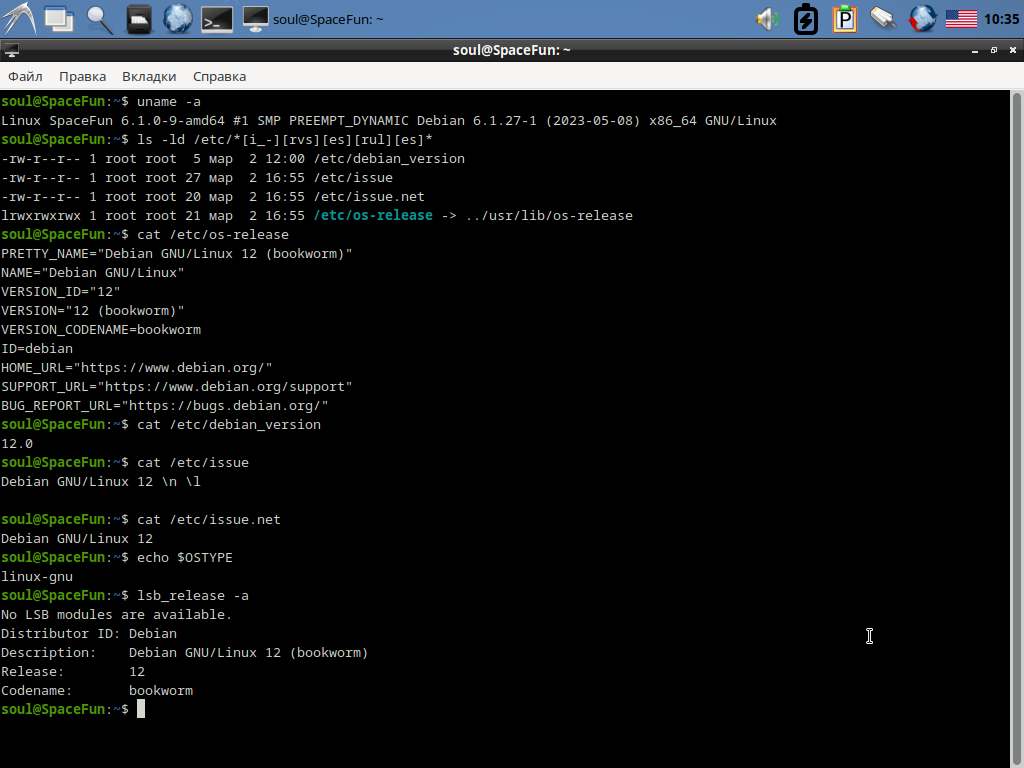Click the "cat /etc/issue.net" command

pyautogui.click(x=208, y=520)
